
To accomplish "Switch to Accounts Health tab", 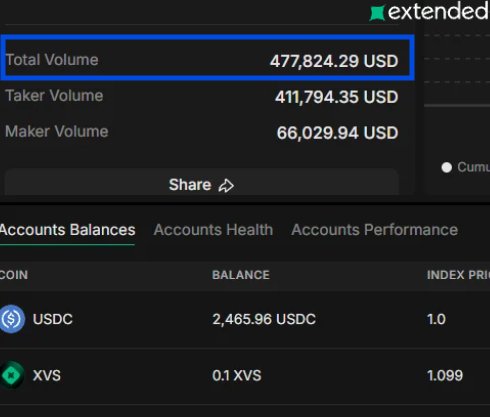I will [213, 230].
